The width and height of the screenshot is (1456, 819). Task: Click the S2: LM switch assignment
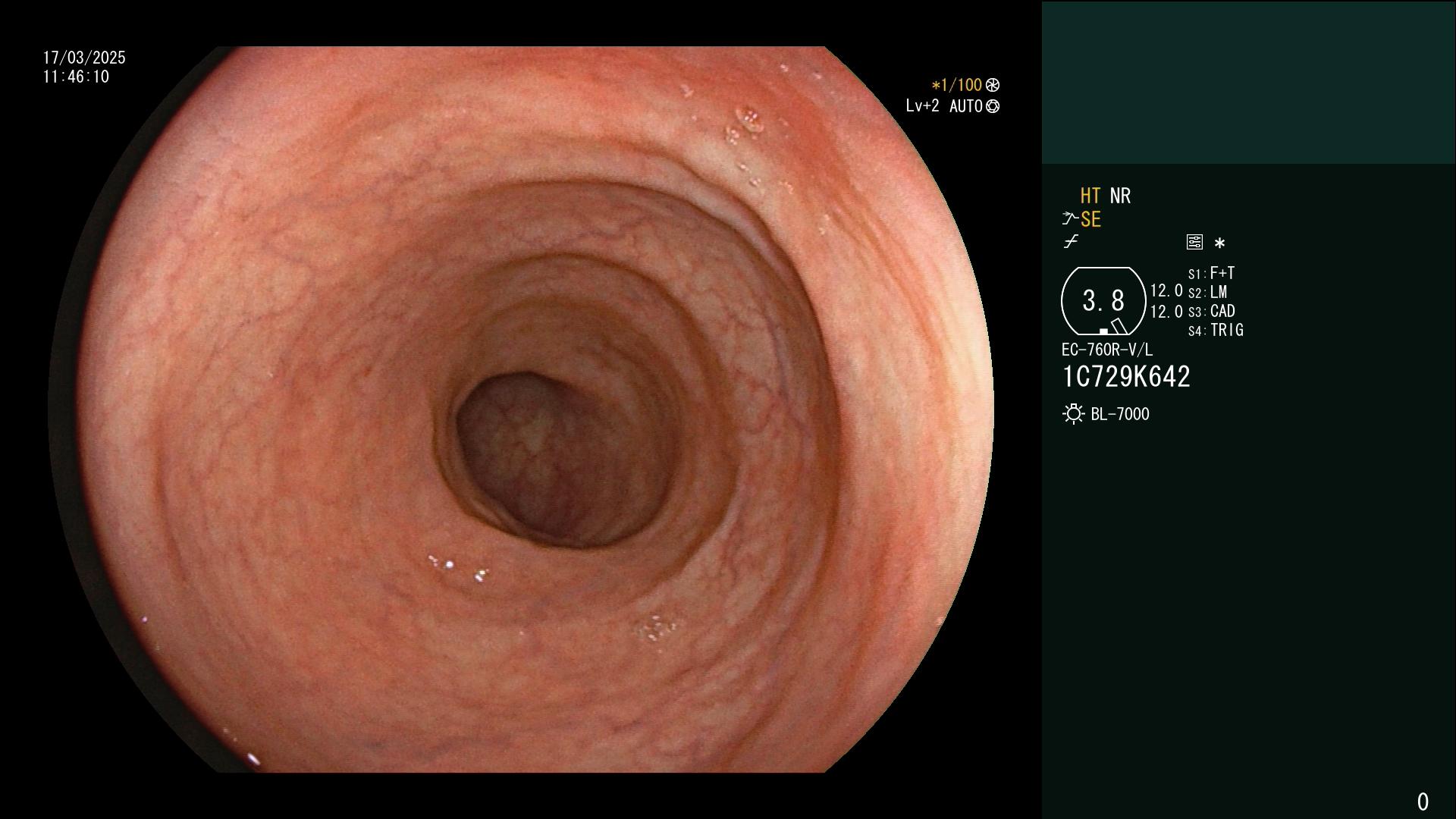coord(1207,292)
